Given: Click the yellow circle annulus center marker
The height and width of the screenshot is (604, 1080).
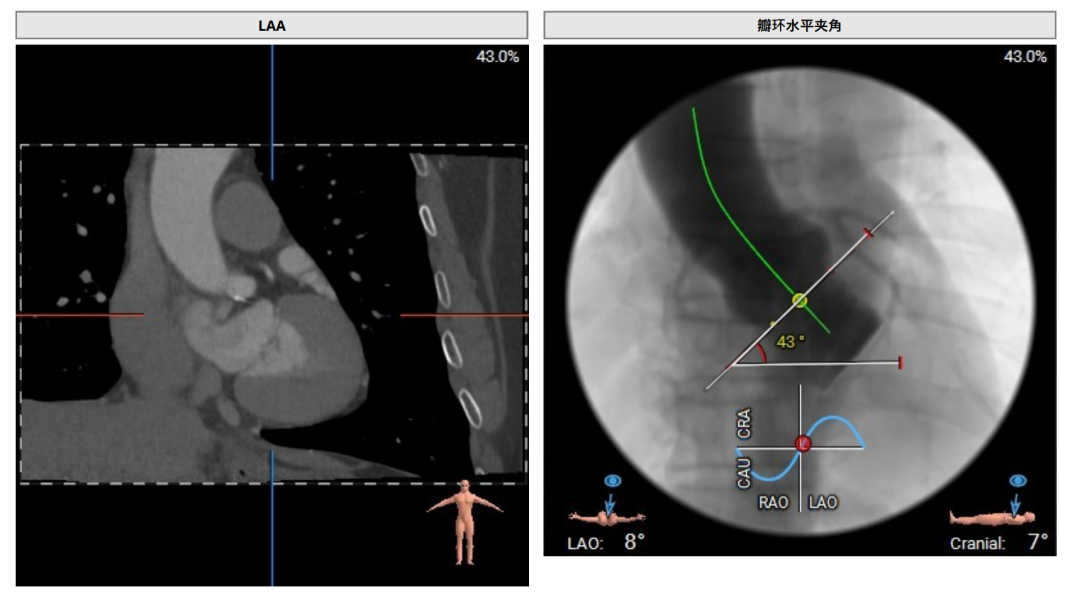Looking at the screenshot, I should coord(799,300).
